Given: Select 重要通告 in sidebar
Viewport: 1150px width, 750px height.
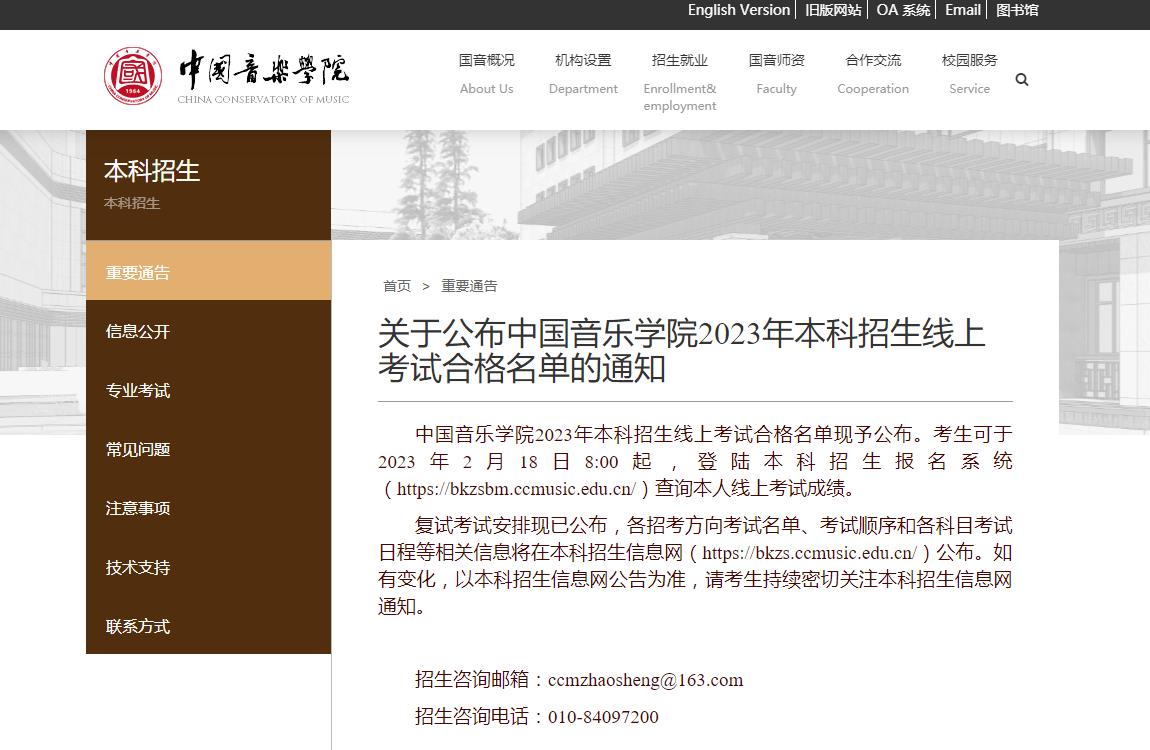Looking at the screenshot, I should click(x=208, y=271).
